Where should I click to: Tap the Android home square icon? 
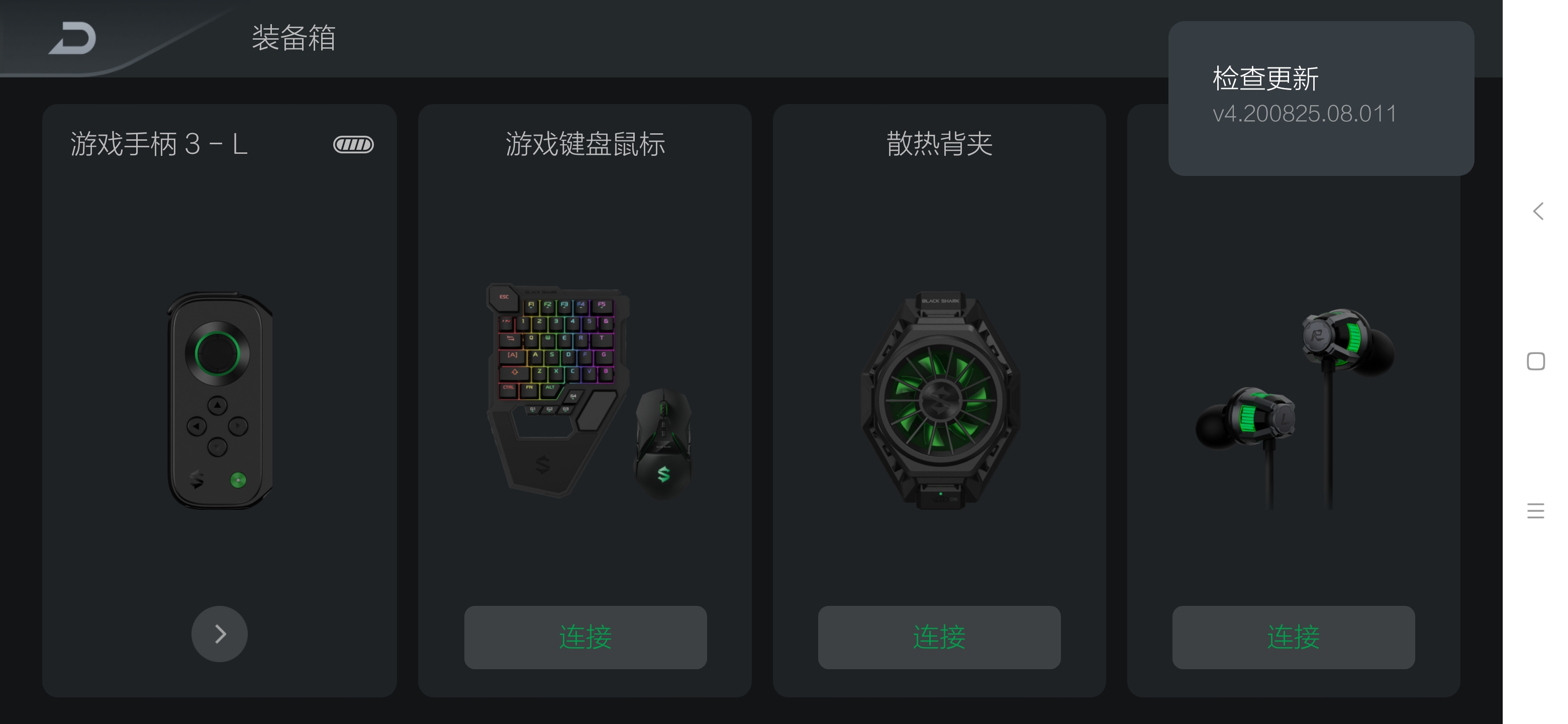[x=1536, y=361]
